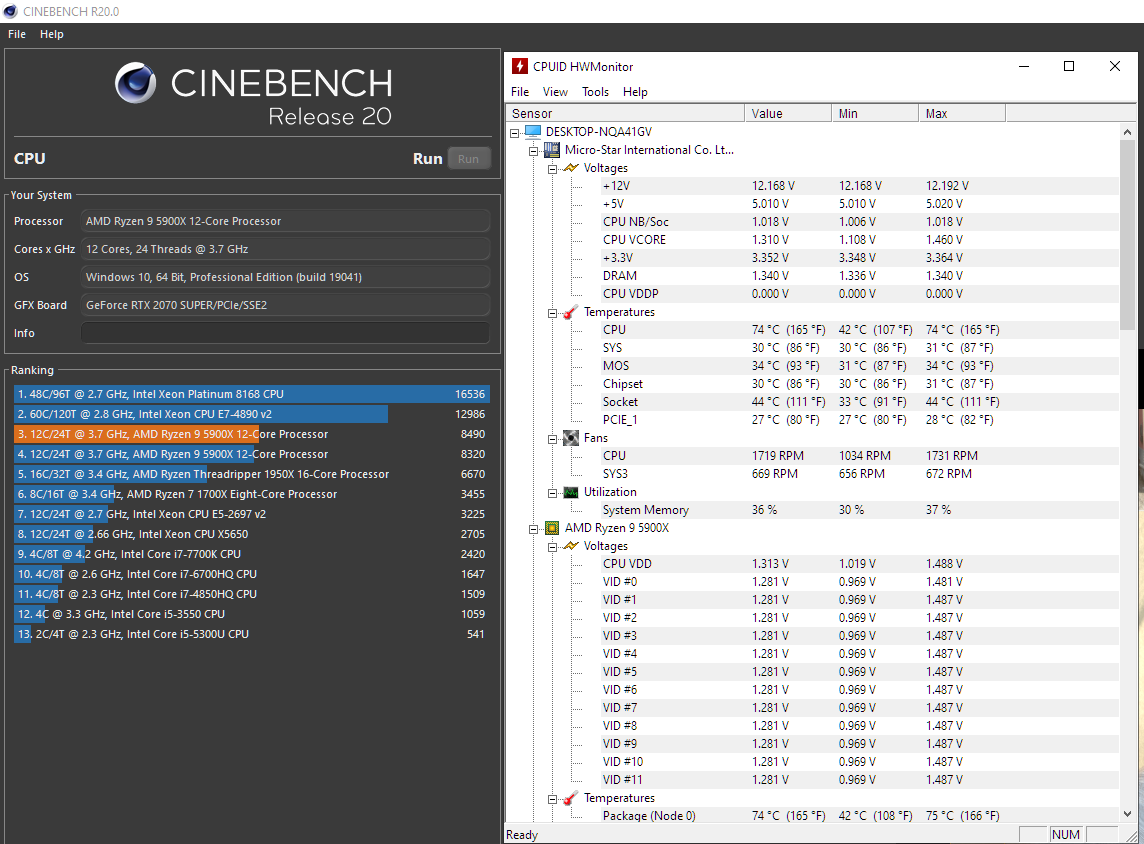Select ranking row Intel Xeon Platinum 8168
1144x844 pixels.
(252, 394)
